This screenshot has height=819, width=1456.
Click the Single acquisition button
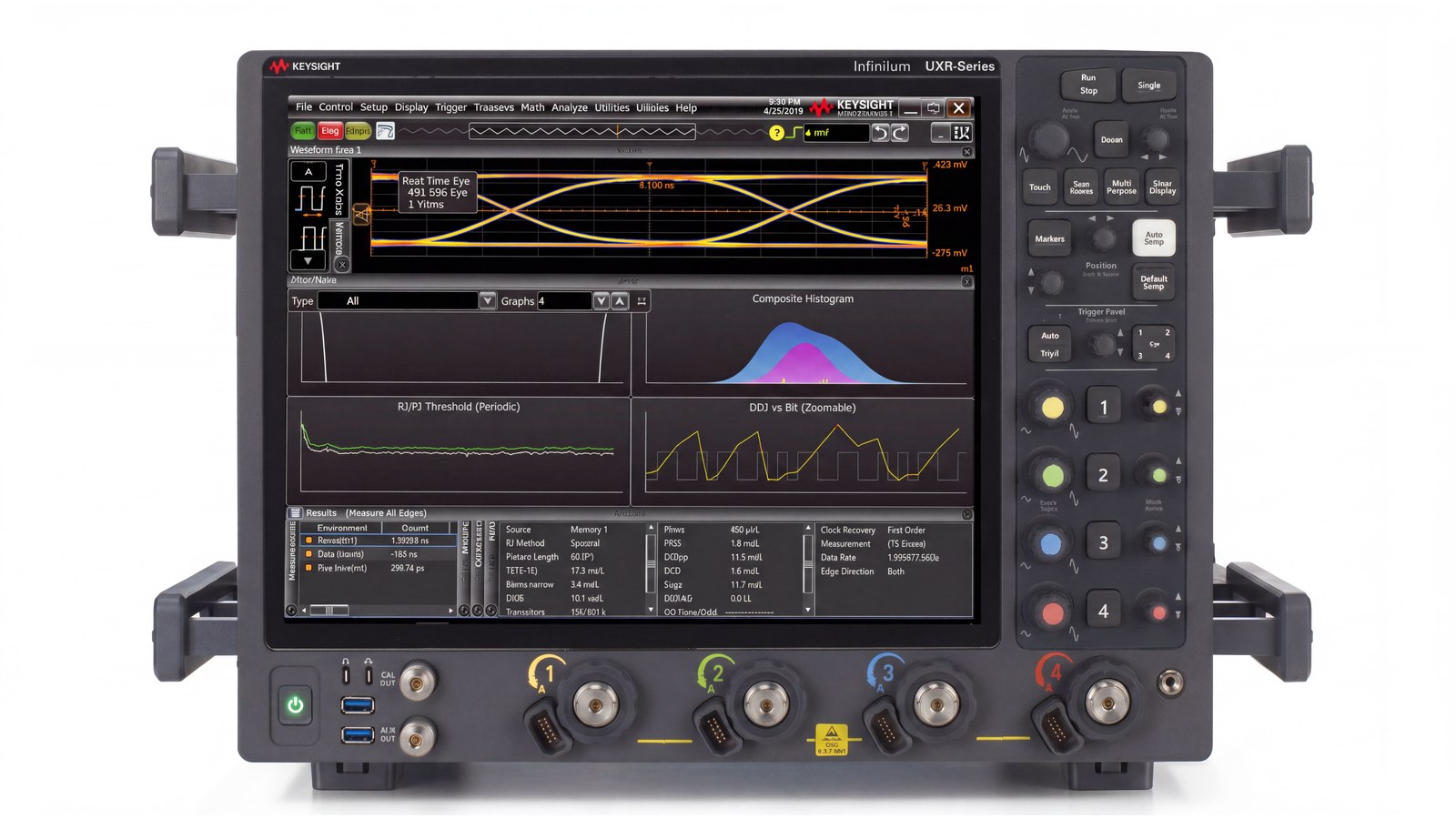pyautogui.click(x=1148, y=86)
